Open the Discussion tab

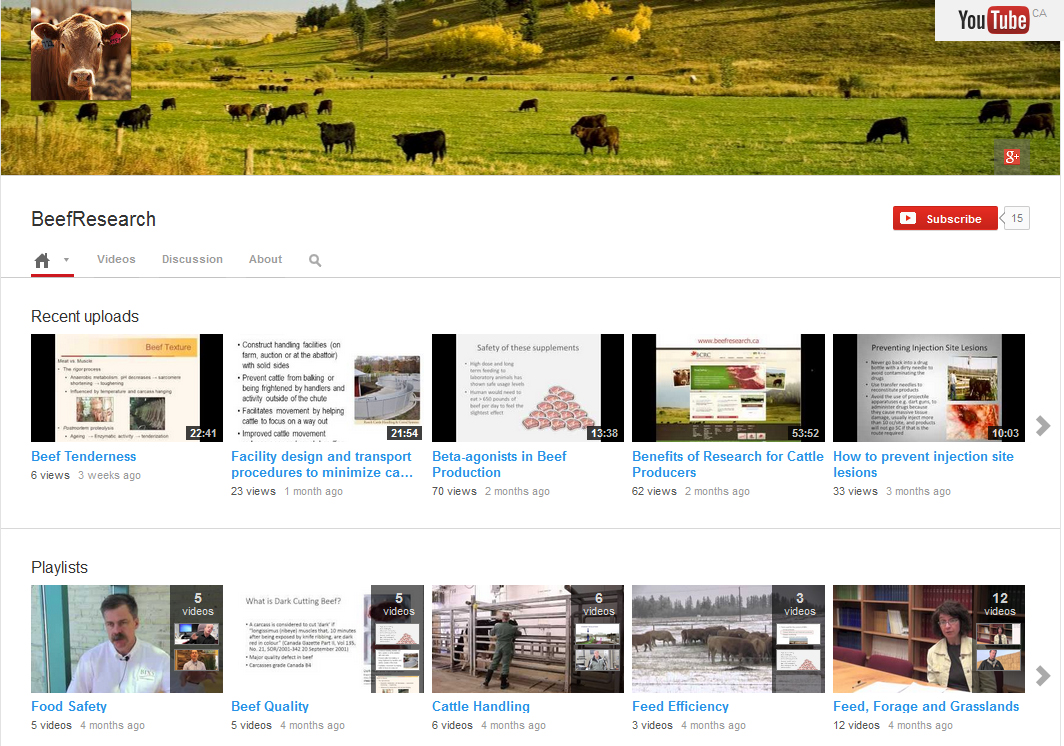click(192, 258)
